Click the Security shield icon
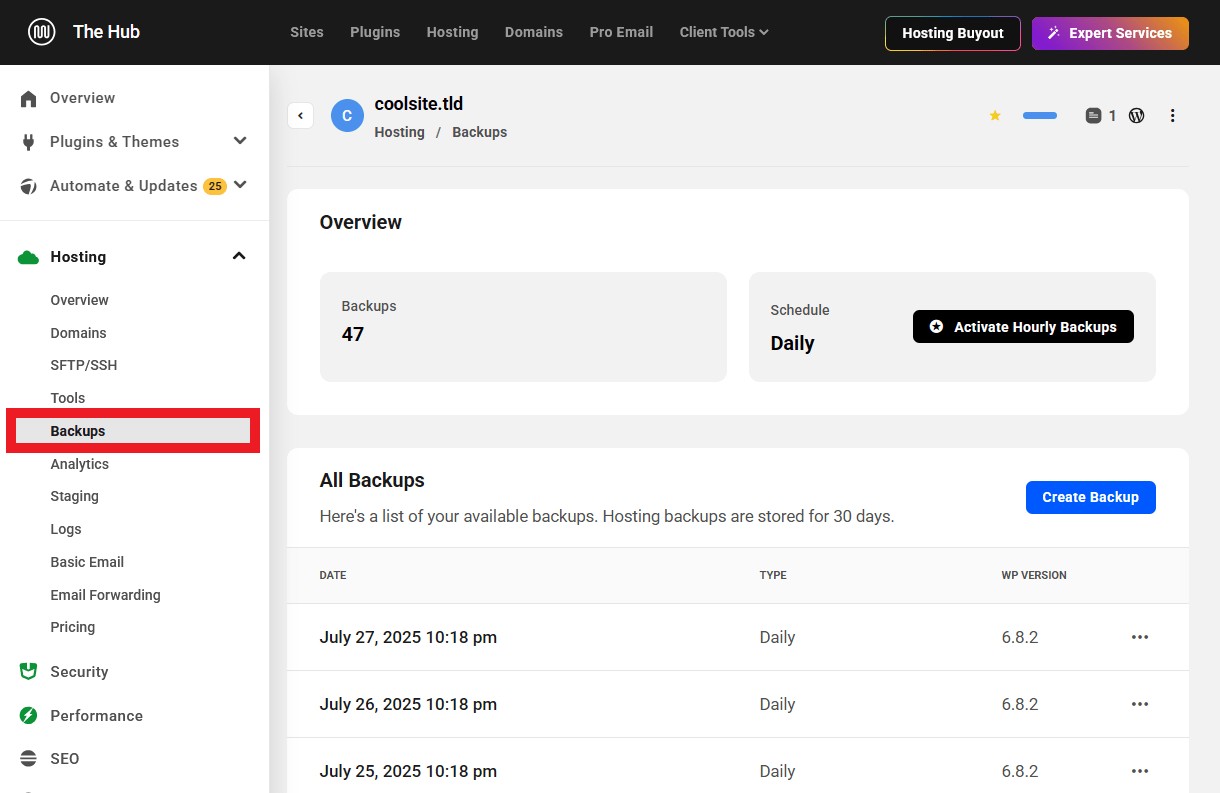 (27, 671)
